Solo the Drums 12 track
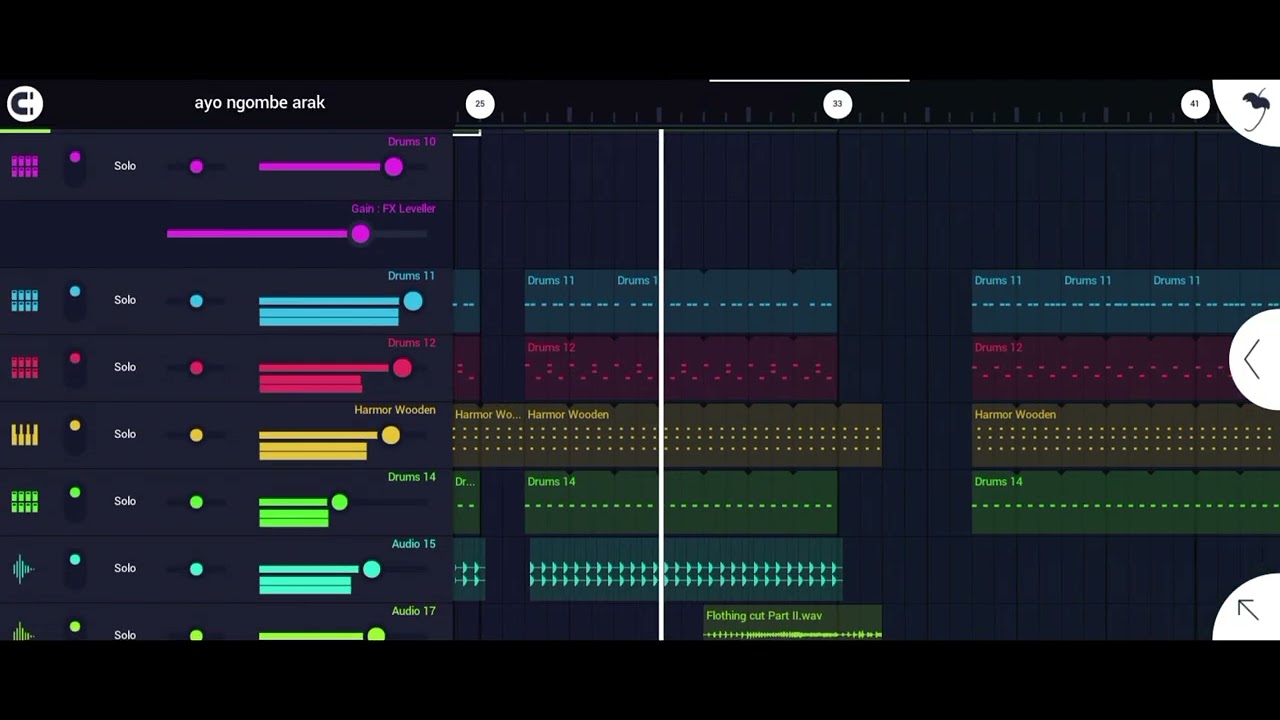This screenshot has width=1280, height=720. (125, 367)
